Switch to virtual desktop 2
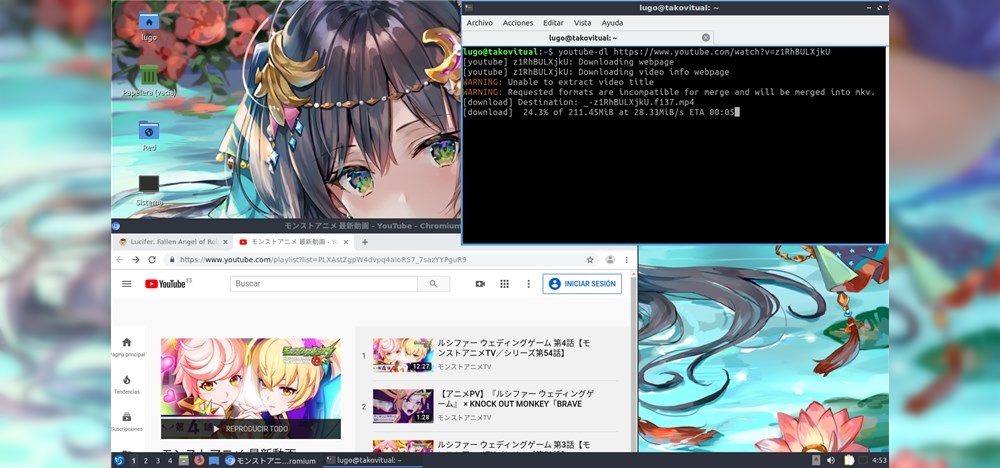This screenshot has width=1000, height=468. click(145, 460)
